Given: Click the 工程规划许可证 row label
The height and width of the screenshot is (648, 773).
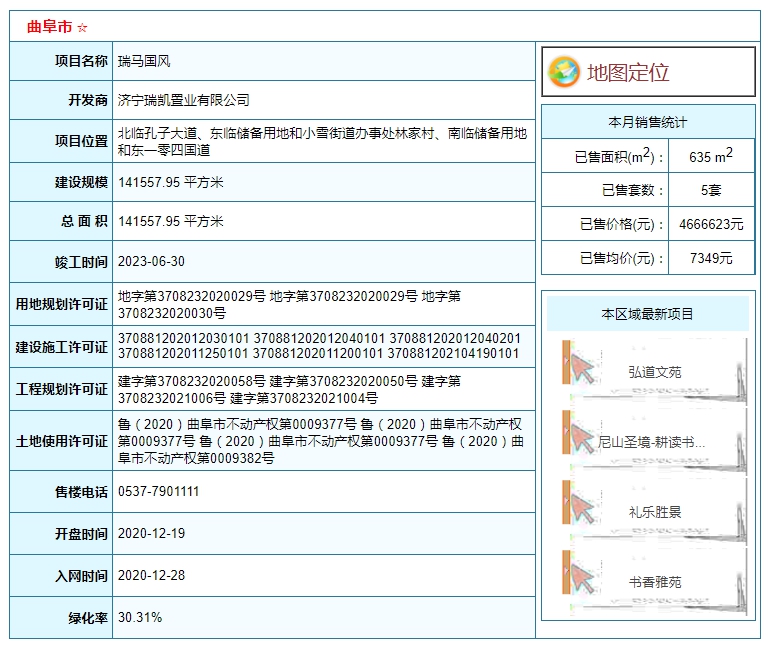Looking at the screenshot, I should (x=62, y=389).
